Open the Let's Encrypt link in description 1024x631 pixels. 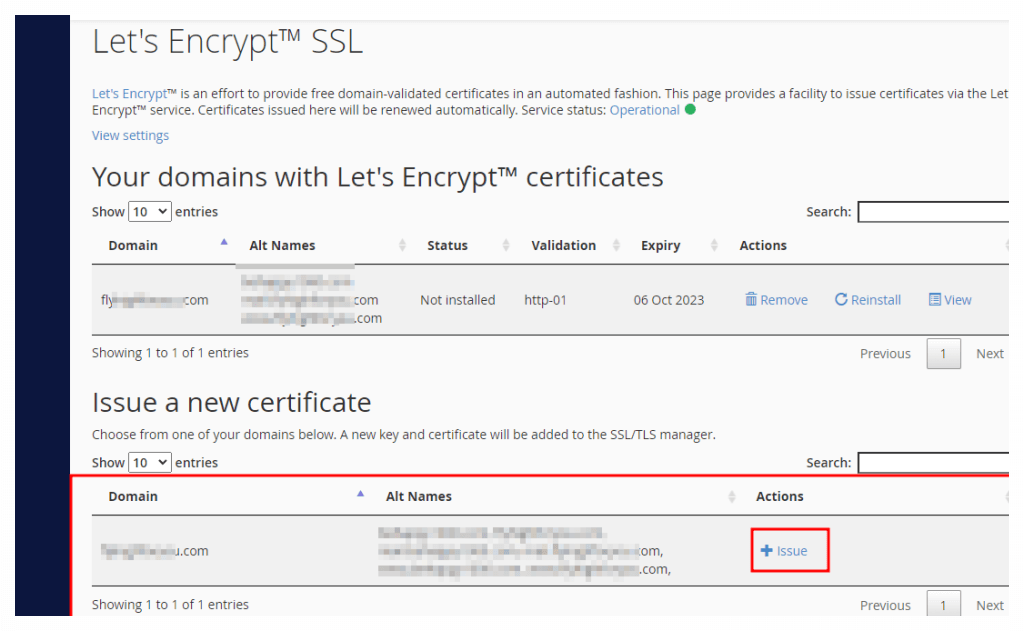[x=134, y=93]
